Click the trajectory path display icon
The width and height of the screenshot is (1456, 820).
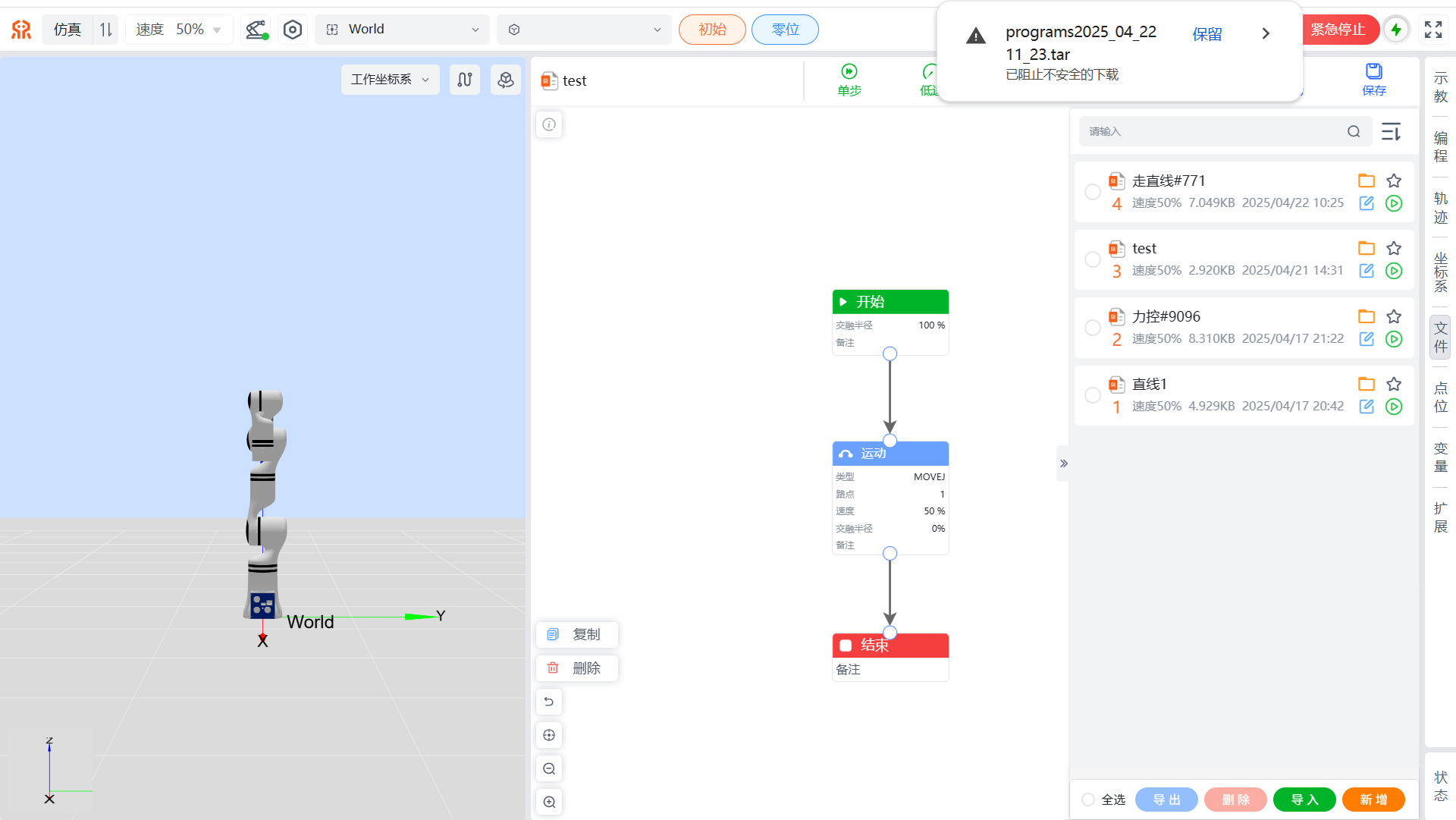(x=465, y=80)
